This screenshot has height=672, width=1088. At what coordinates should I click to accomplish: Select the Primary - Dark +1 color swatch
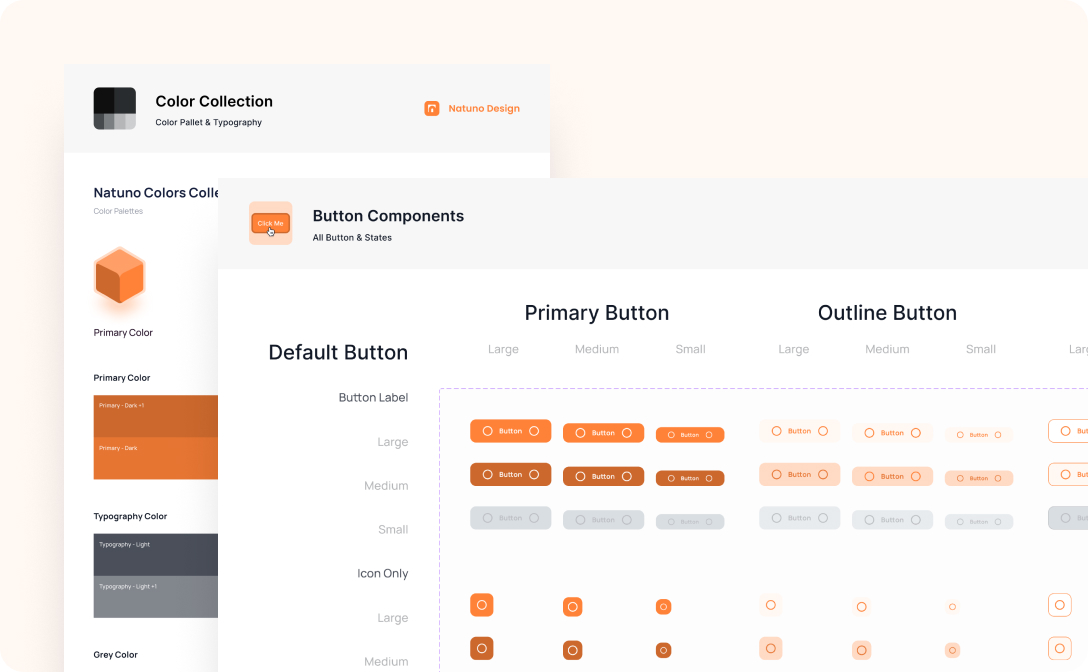pos(155,416)
